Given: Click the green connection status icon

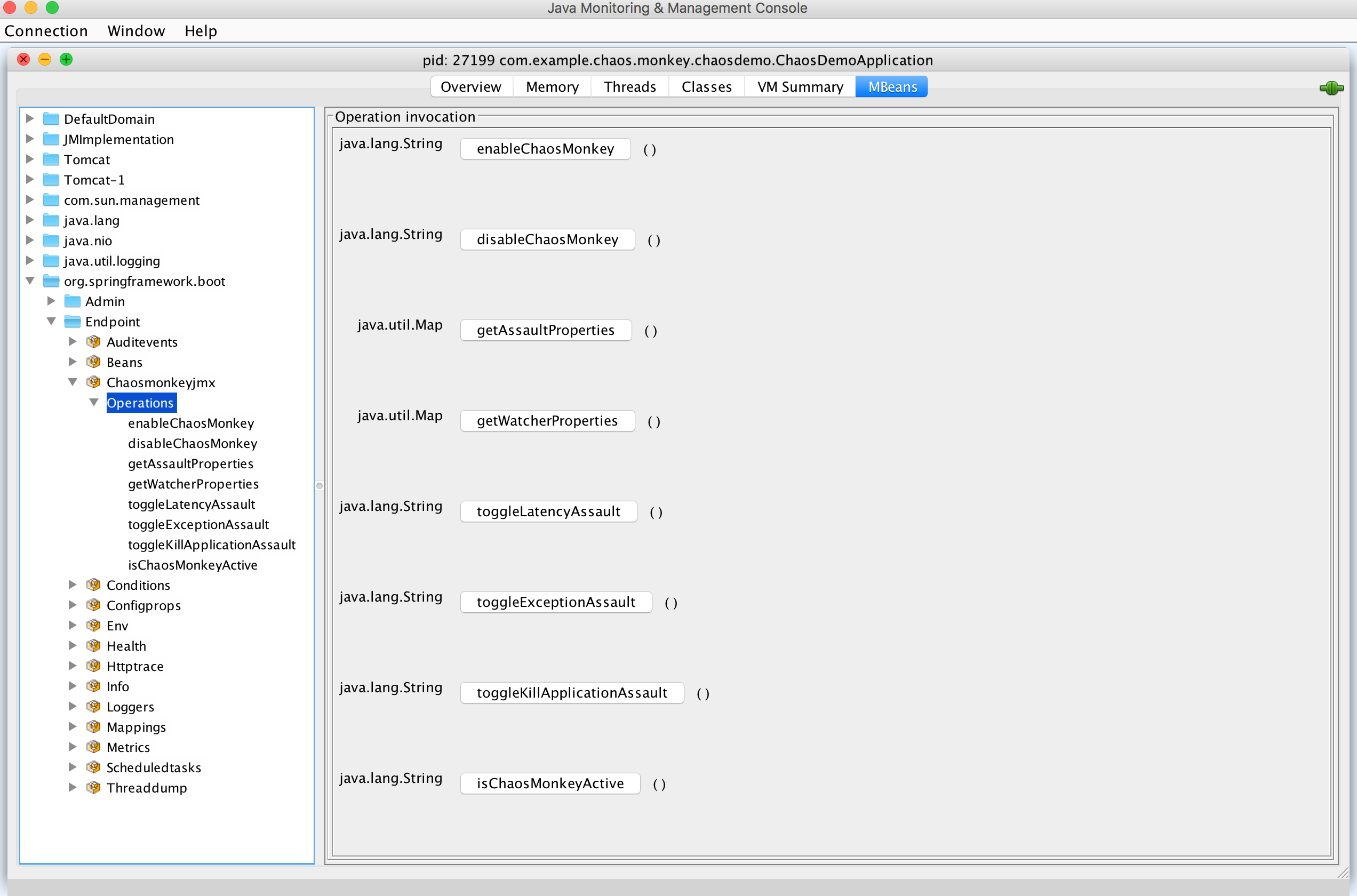Looking at the screenshot, I should click(x=1331, y=87).
